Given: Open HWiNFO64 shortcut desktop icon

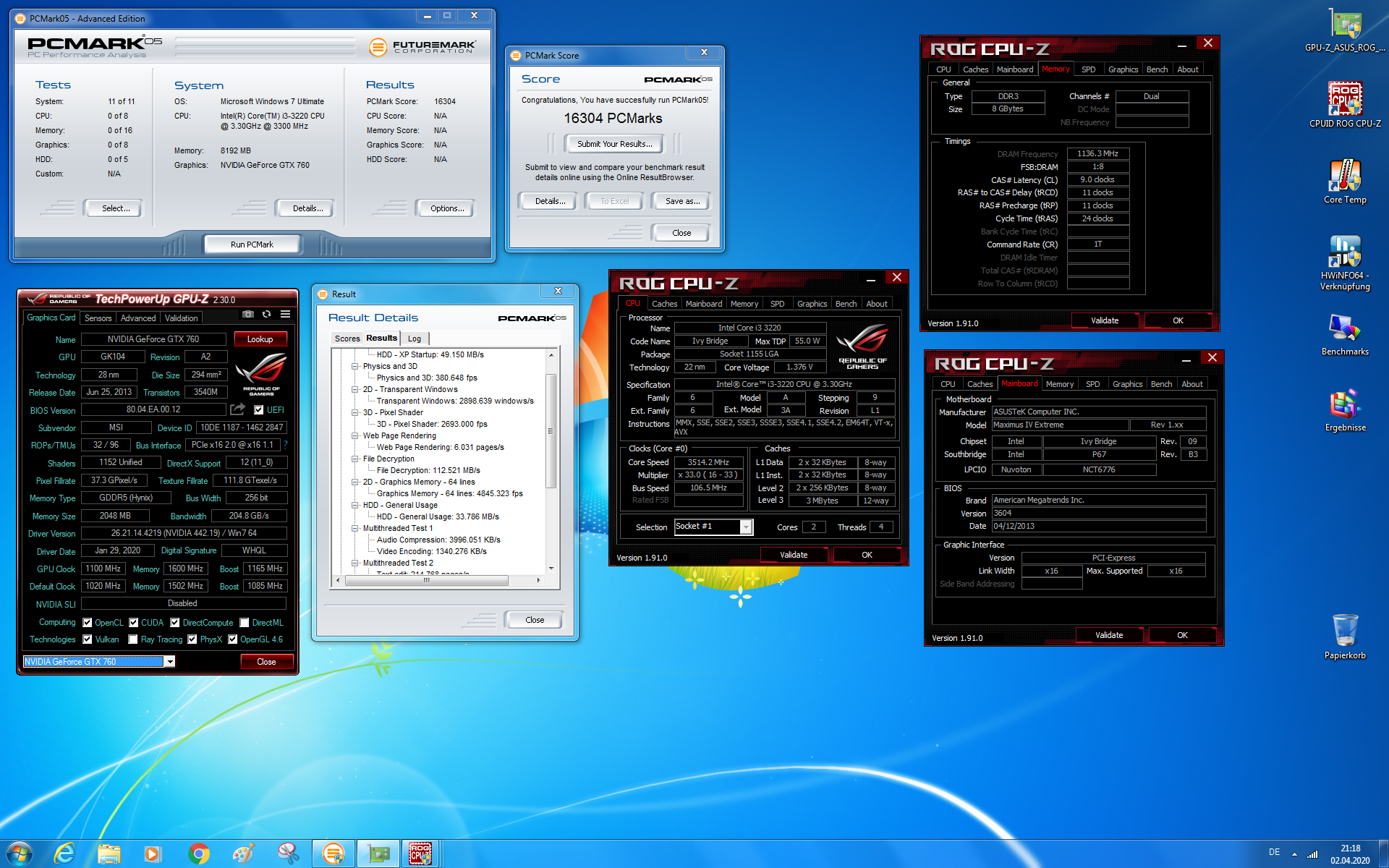Looking at the screenshot, I should click(x=1345, y=263).
